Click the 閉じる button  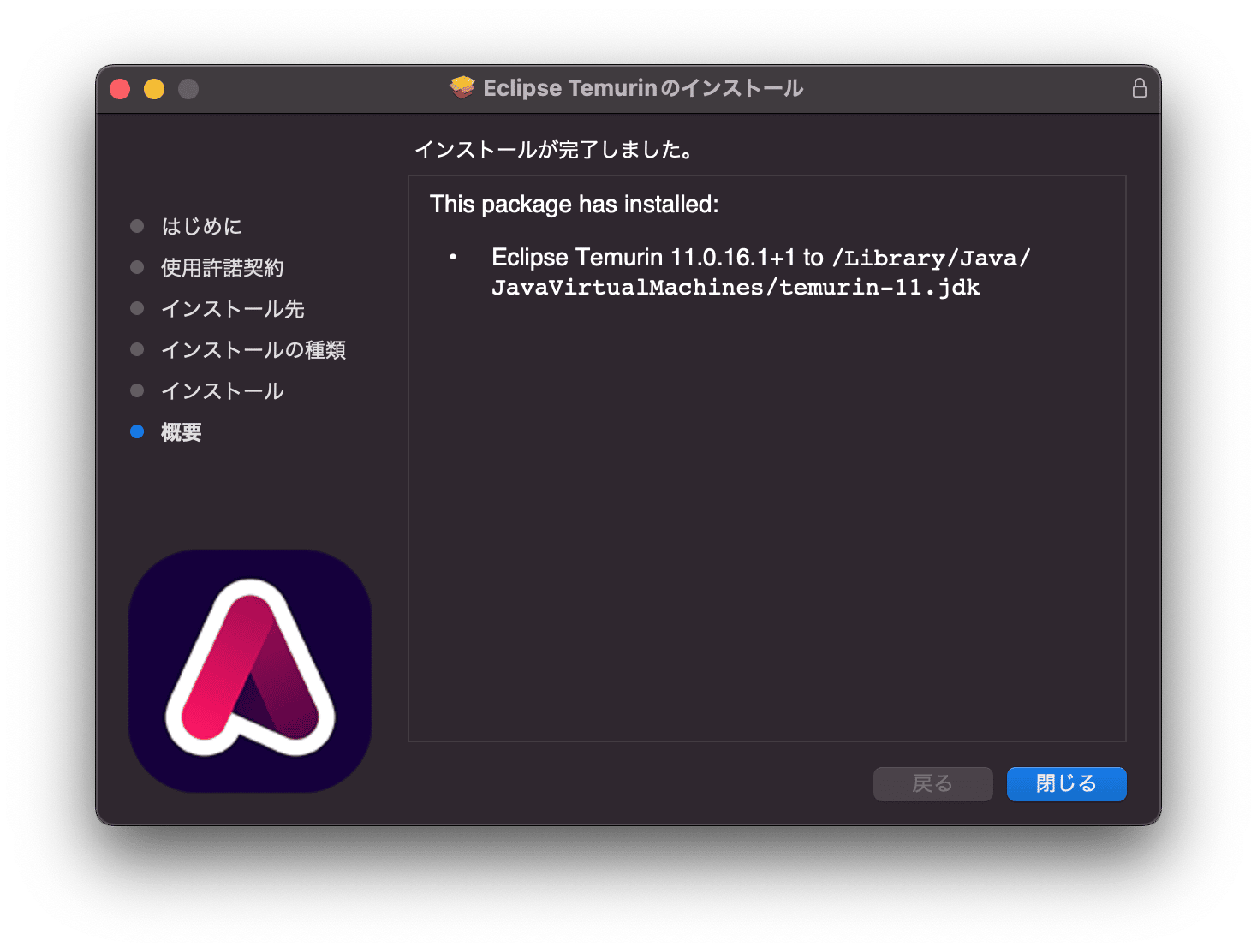(x=1066, y=783)
